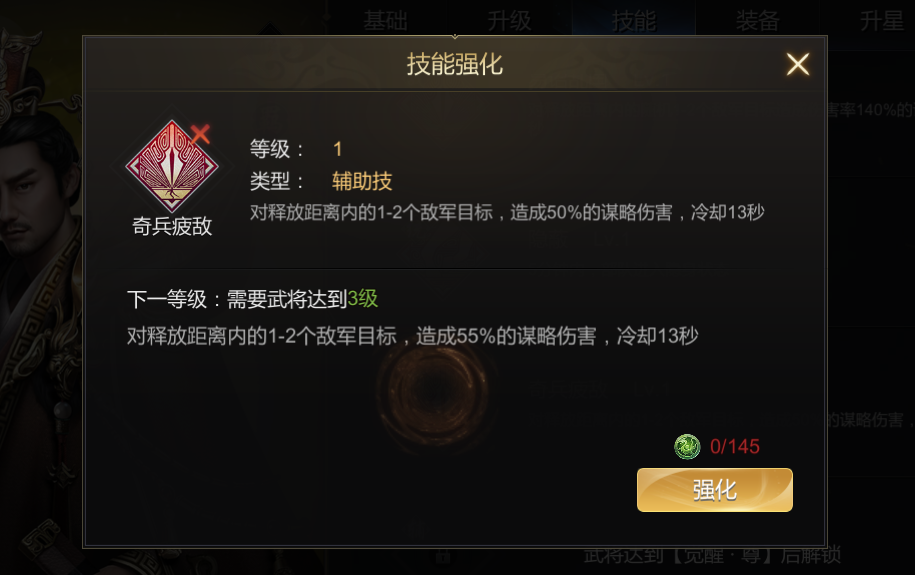Open the 技能 tab

(634, 20)
